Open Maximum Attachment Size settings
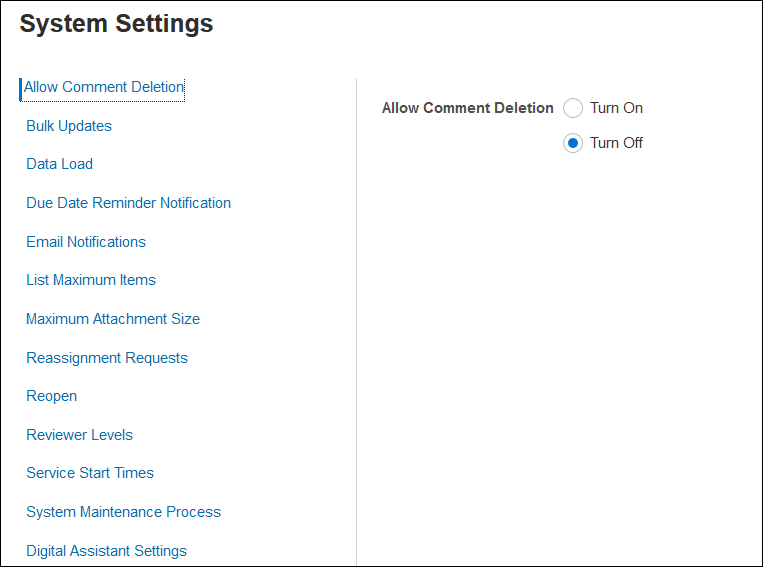The width and height of the screenshot is (763, 567). pyautogui.click(x=113, y=319)
